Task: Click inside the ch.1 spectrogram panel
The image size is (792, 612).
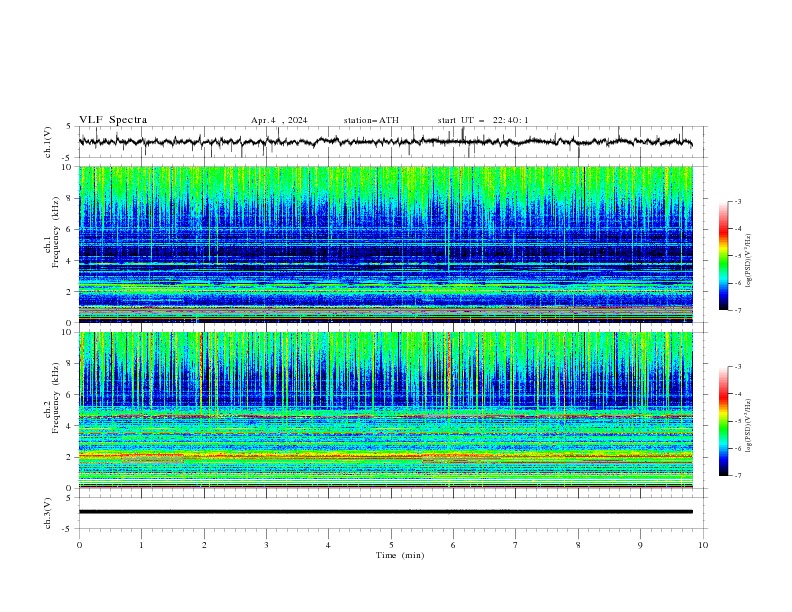Action: point(386,244)
